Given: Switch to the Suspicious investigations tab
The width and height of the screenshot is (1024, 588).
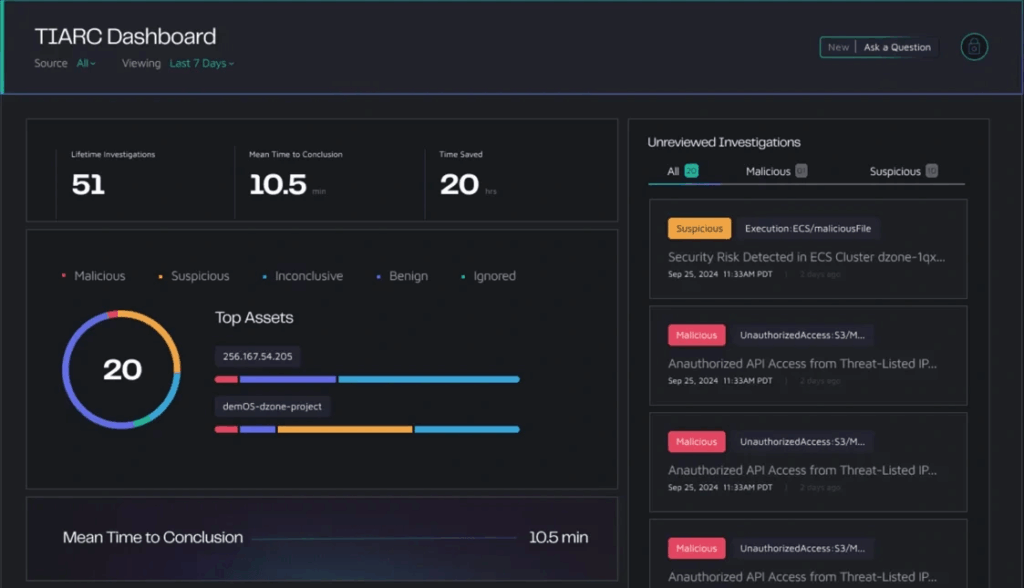Looking at the screenshot, I should pyautogui.click(x=896, y=171).
